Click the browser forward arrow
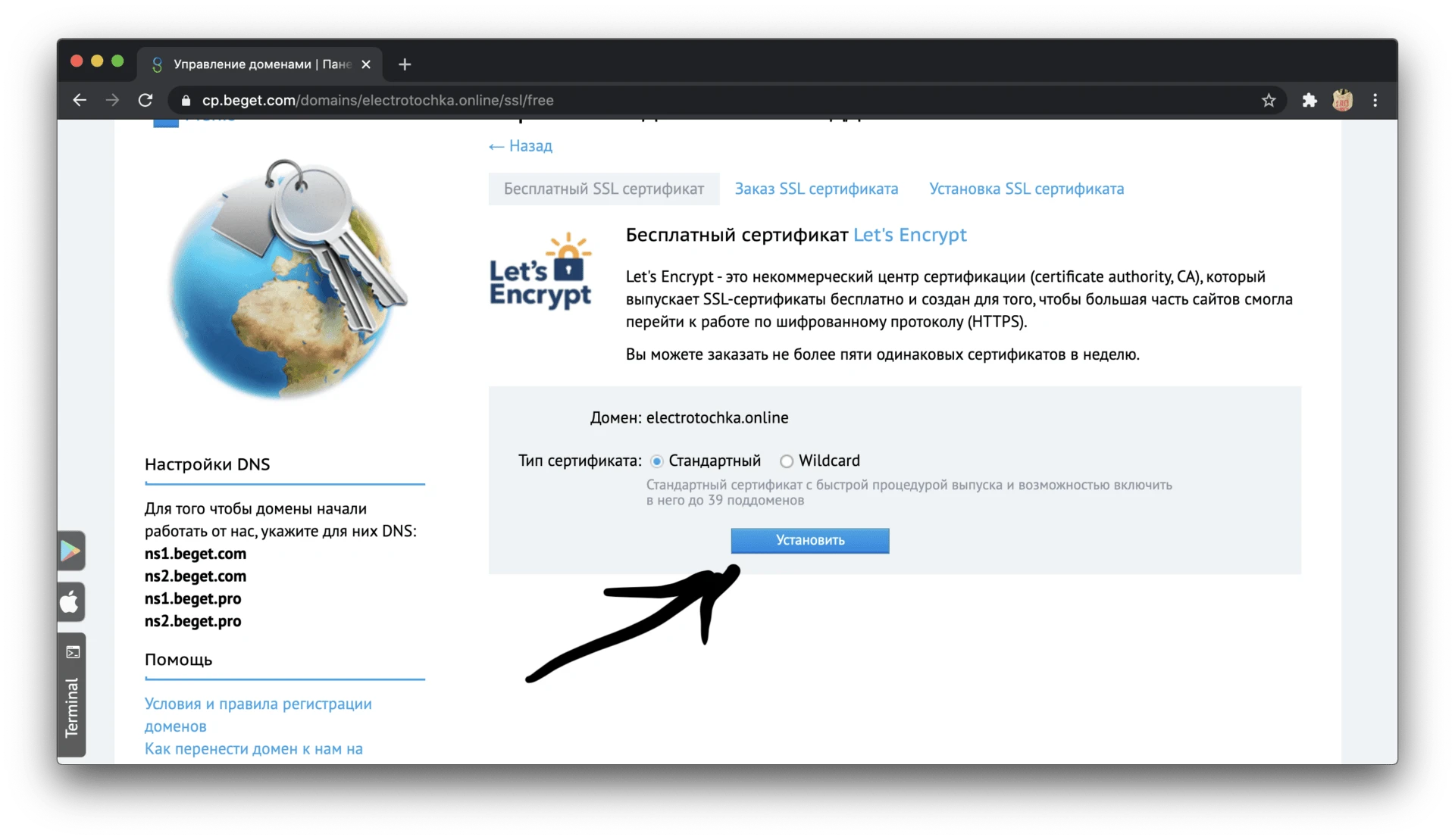The image size is (1455, 840). (113, 100)
